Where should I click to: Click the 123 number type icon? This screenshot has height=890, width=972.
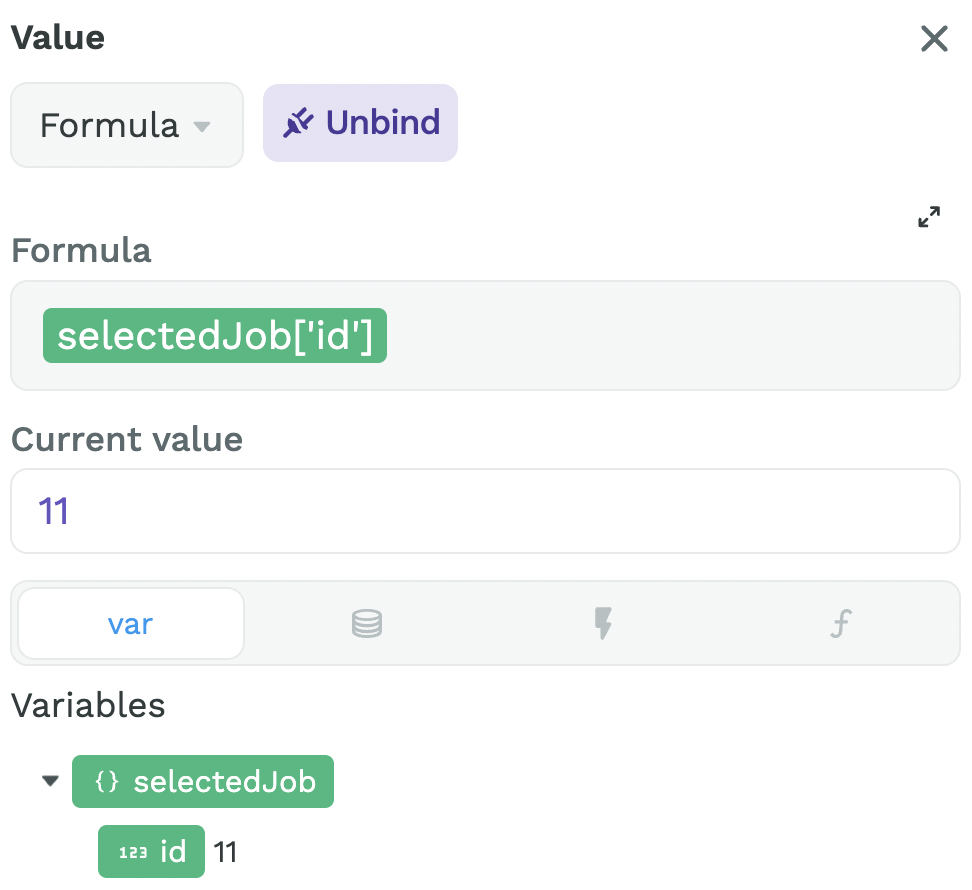point(133,853)
